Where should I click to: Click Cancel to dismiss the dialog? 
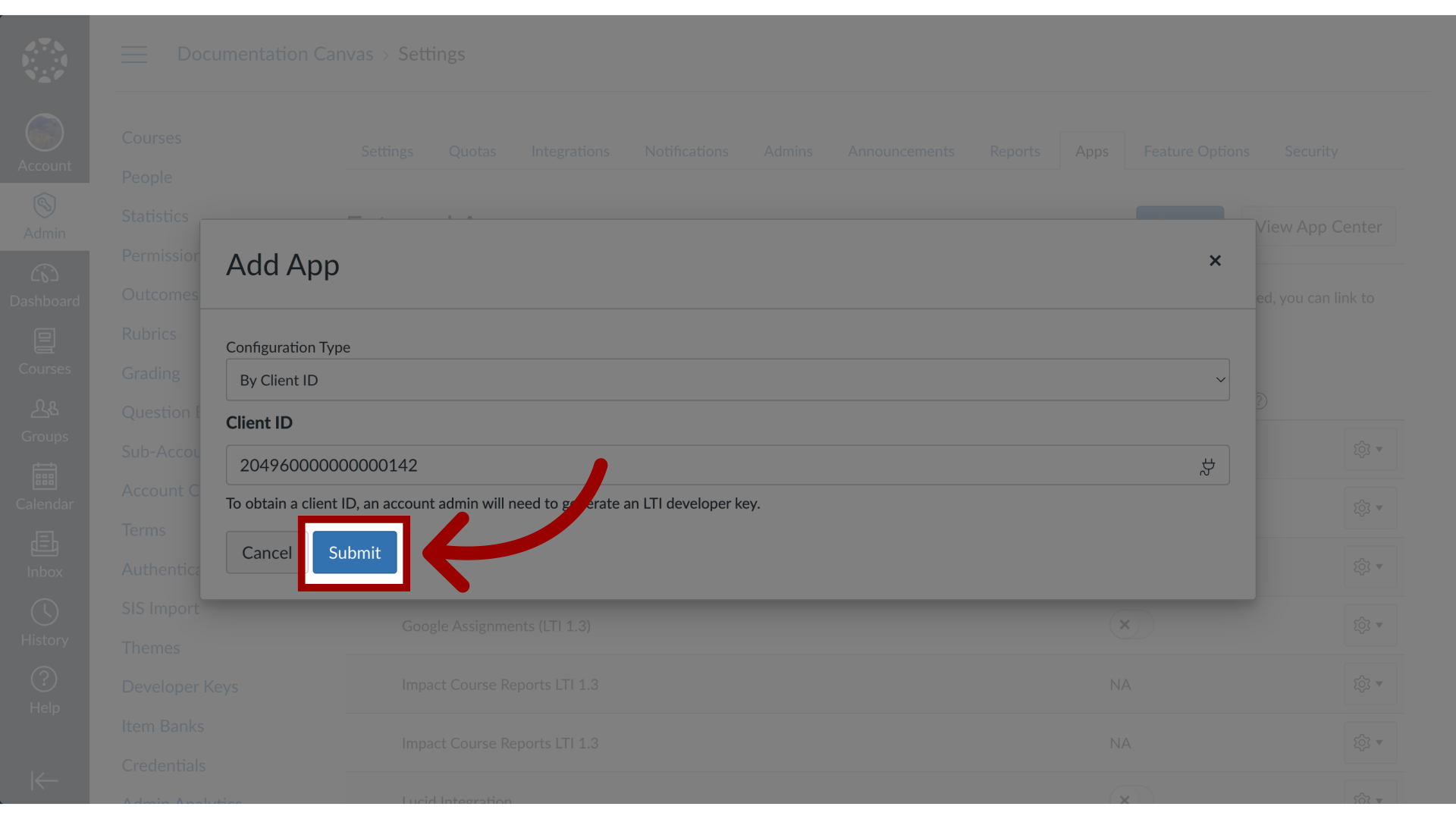pos(267,552)
